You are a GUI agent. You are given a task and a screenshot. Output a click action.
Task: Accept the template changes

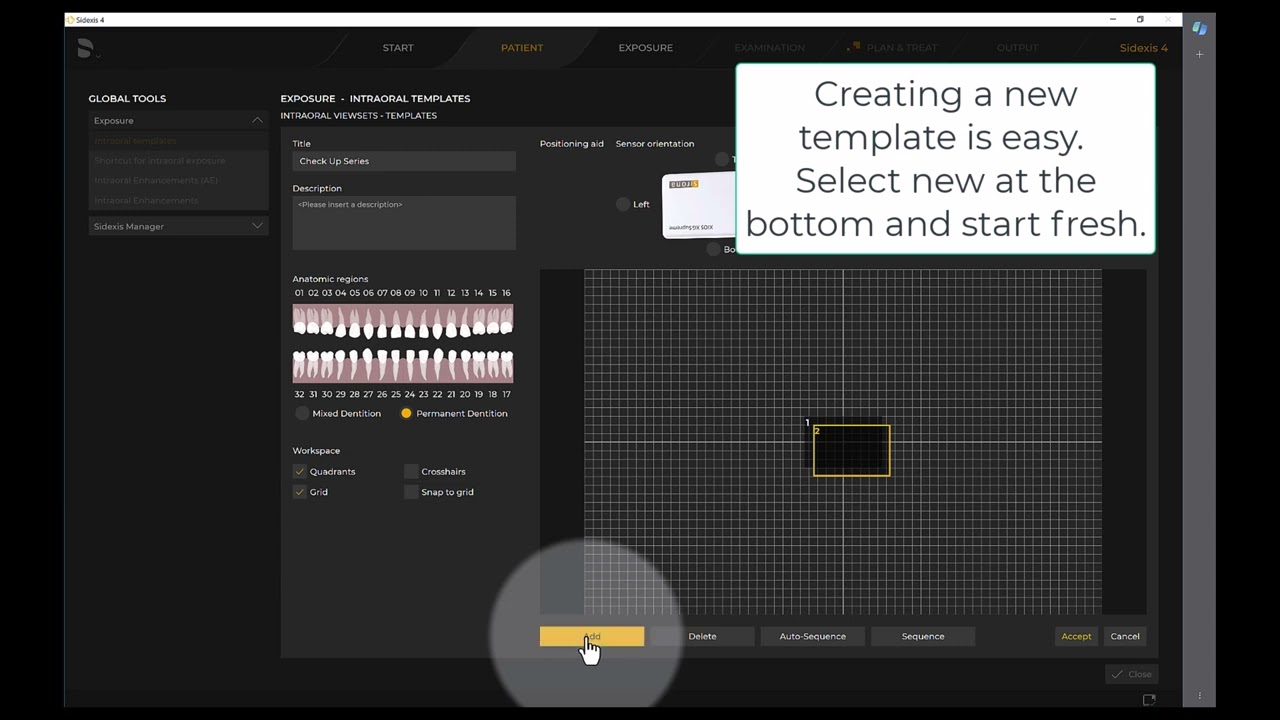pos(1077,636)
